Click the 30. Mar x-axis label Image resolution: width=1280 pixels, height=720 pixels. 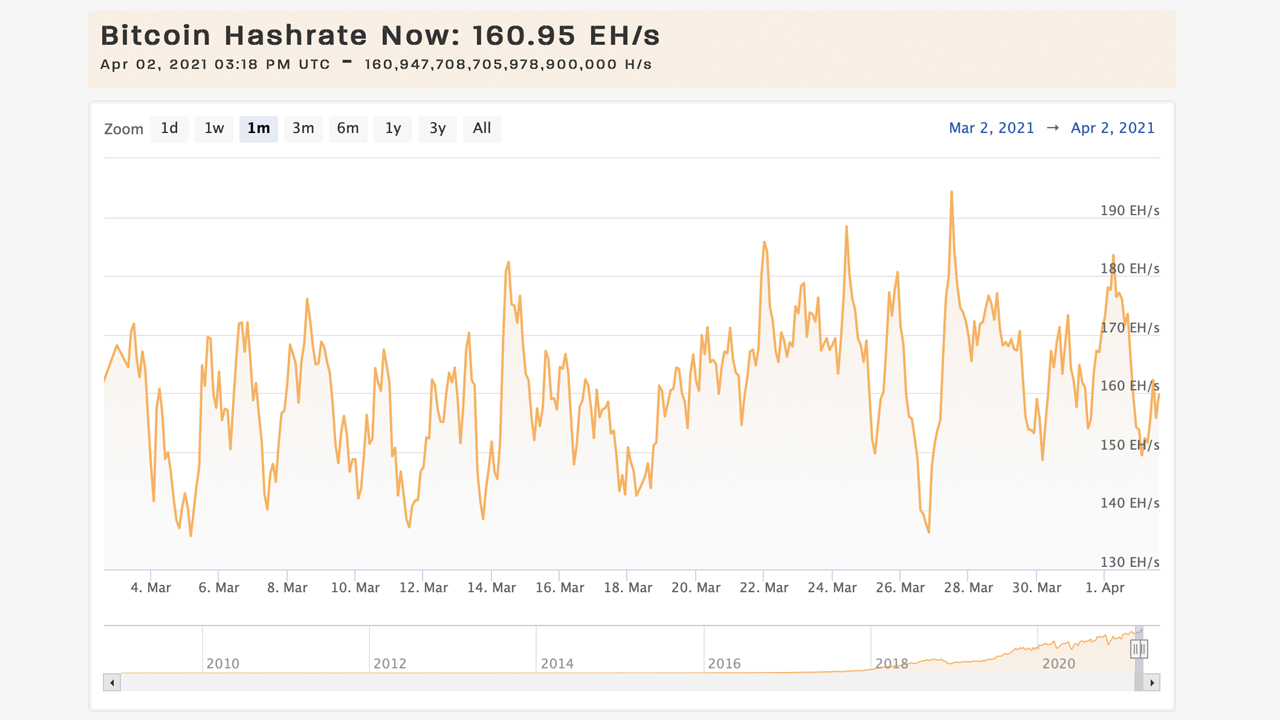coord(1036,588)
